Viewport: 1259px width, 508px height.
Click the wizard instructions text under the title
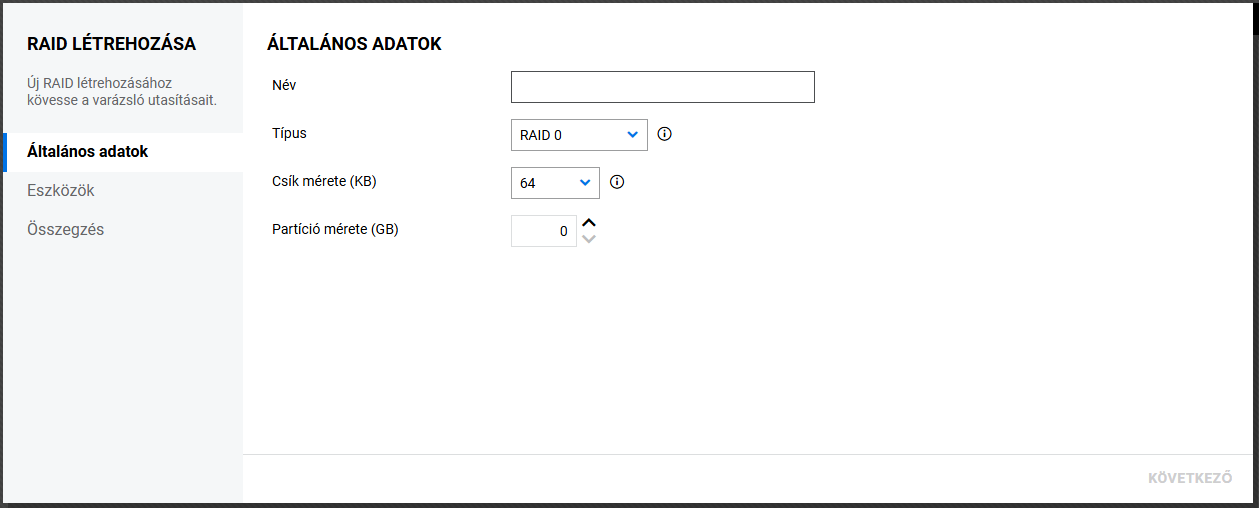coord(121,92)
